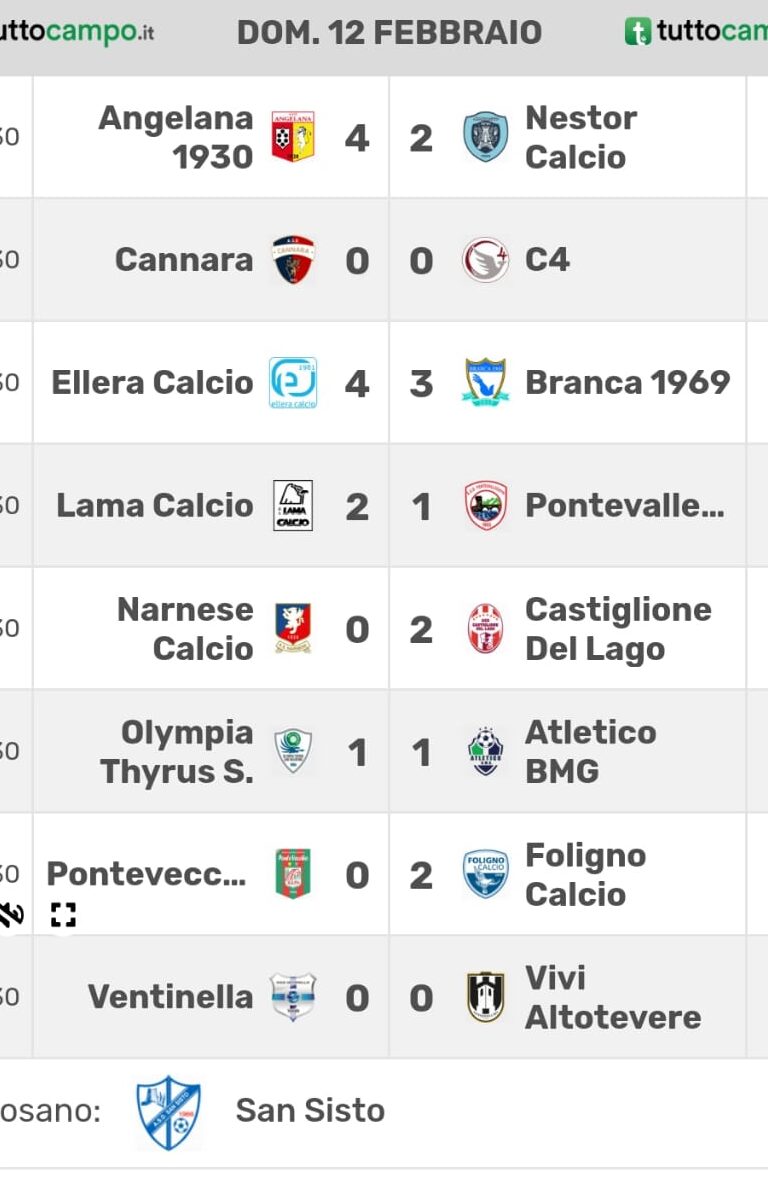Click the Nestor Calcio team crest
This screenshot has height=1192, width=768.
tap(485, 137)
